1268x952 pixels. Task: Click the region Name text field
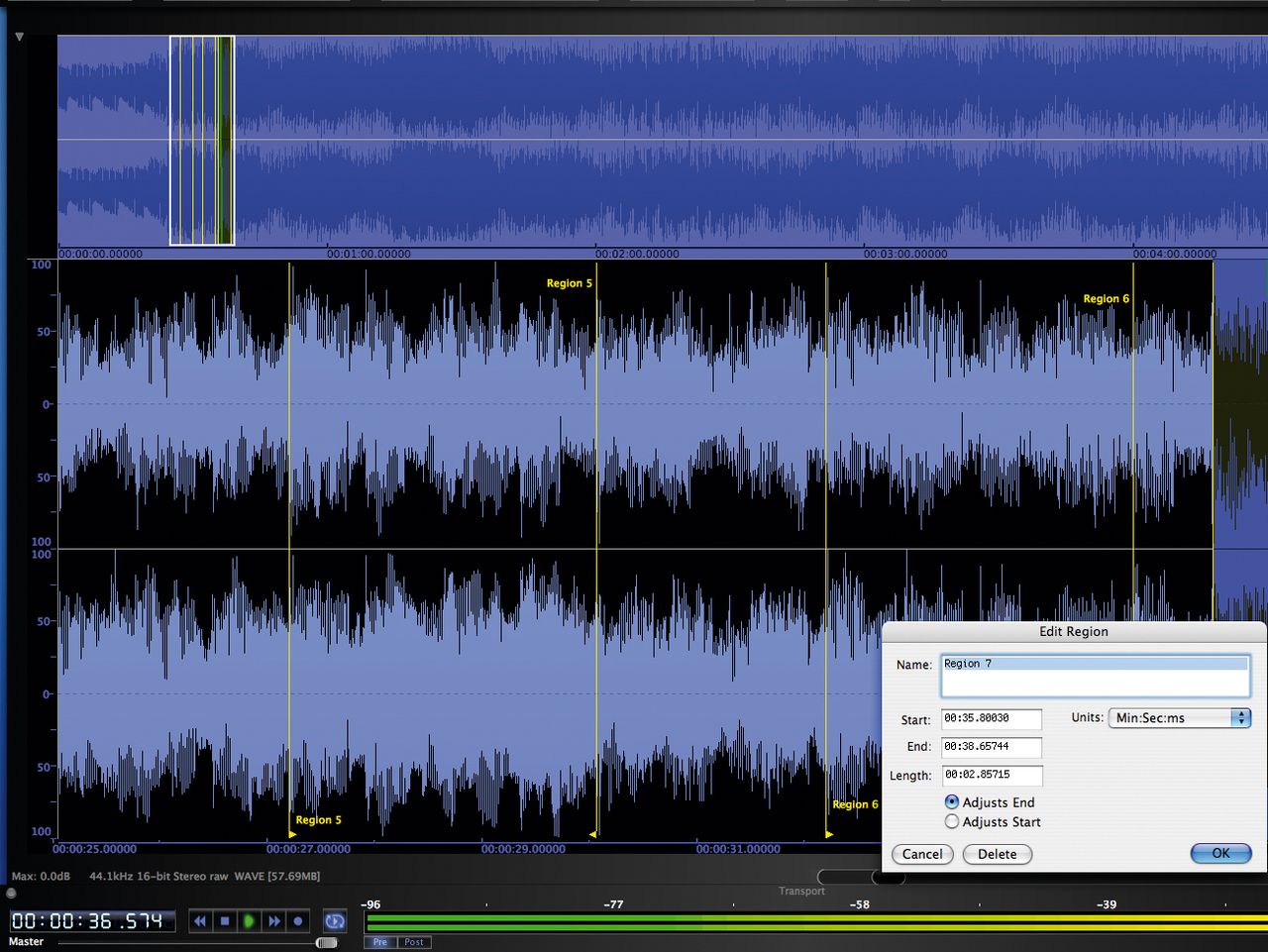[x=1095, y=675]
